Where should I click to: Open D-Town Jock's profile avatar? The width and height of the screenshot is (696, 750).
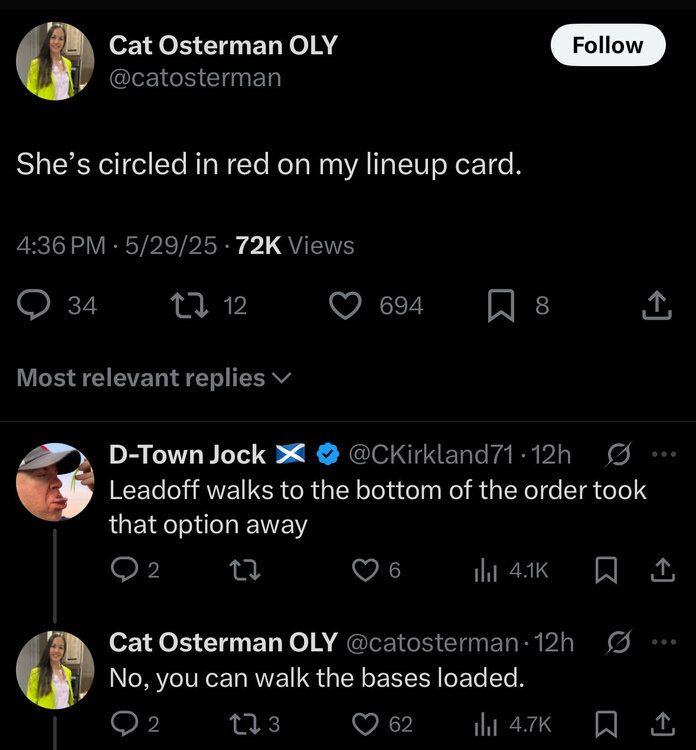tap(54, 482)
